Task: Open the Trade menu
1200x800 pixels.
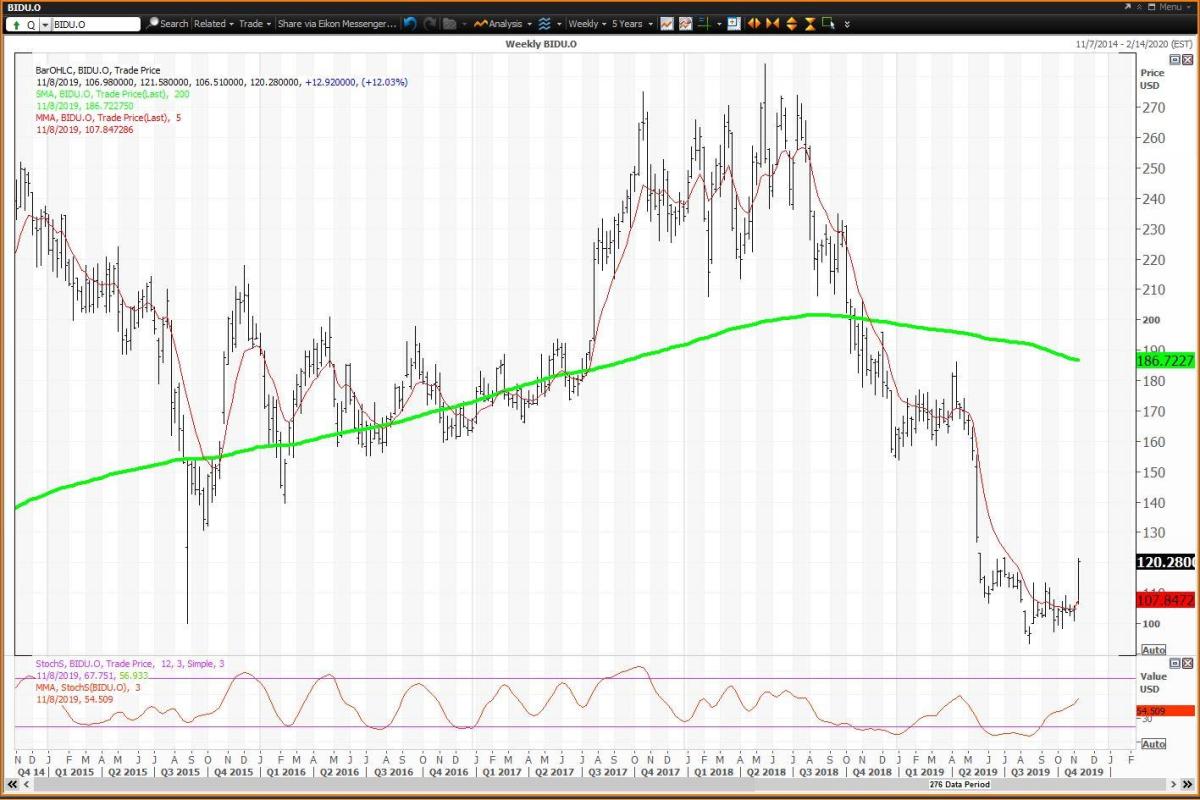Action: tap(255, 23)
